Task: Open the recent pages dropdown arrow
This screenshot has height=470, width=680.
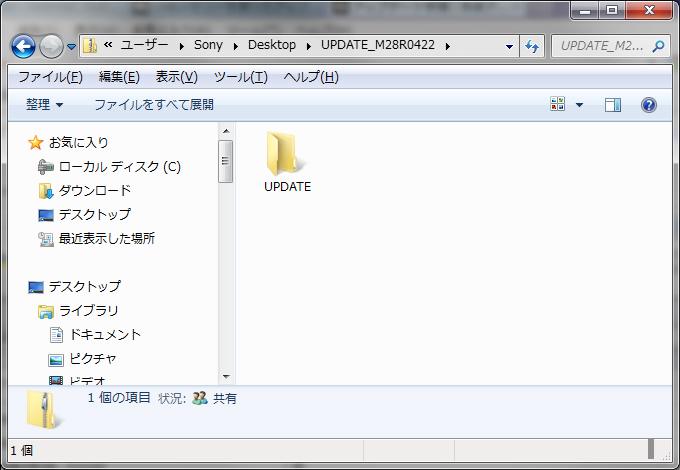Action: tap(72, 47)
